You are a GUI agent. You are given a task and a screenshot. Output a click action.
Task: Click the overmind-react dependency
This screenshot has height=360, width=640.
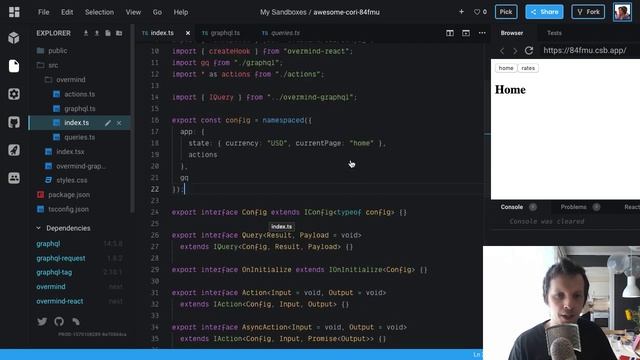pyautogui.click(x=60, y=301)
